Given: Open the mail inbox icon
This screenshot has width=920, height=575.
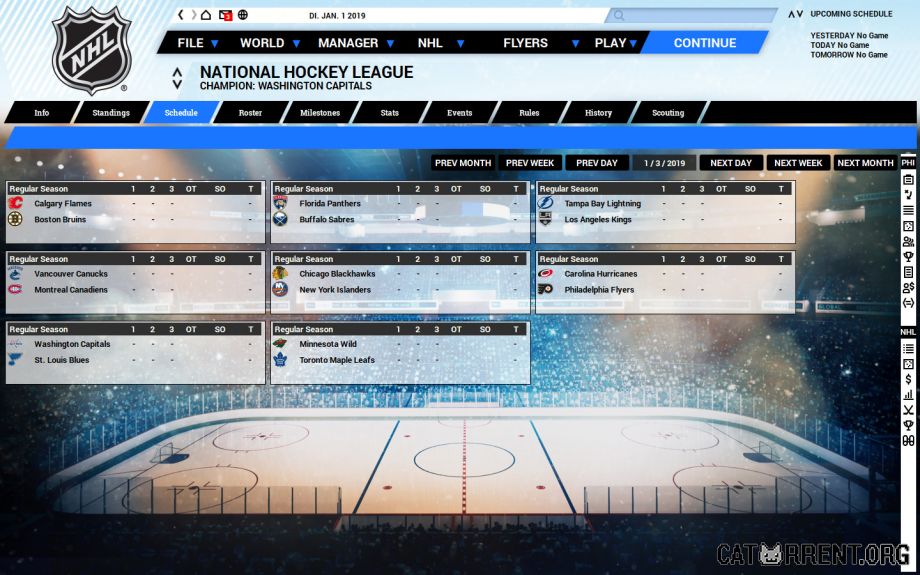Looking at the screenshot, I should (x=225, y=15).
